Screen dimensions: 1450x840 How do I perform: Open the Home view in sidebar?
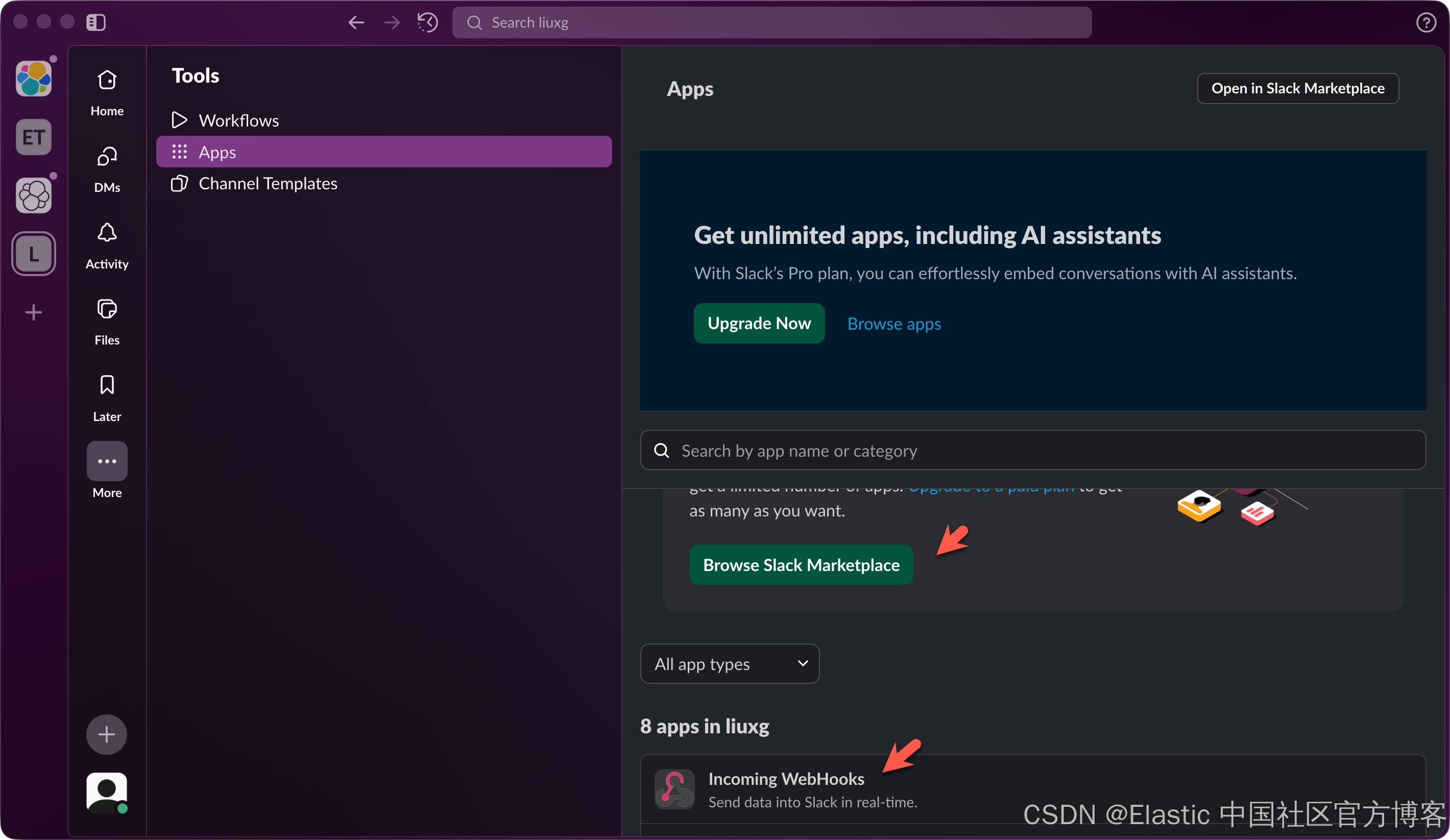click(x=107, y=92)
